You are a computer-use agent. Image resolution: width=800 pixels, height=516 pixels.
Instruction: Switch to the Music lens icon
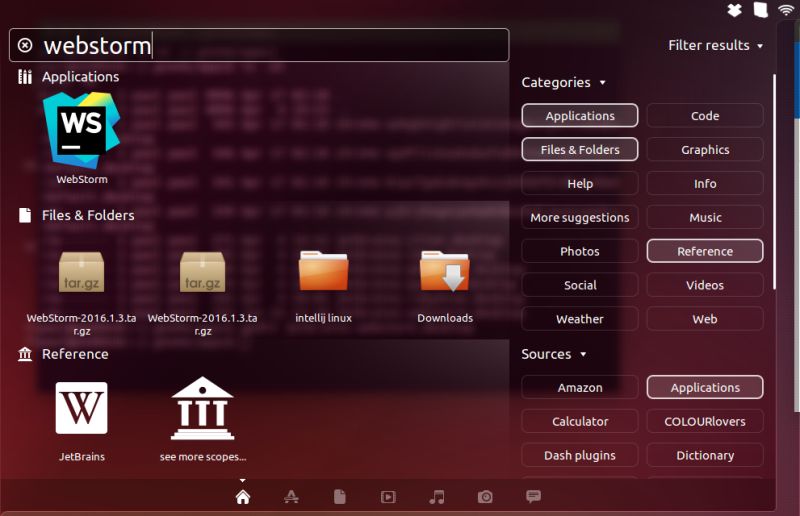coord(437,497)
